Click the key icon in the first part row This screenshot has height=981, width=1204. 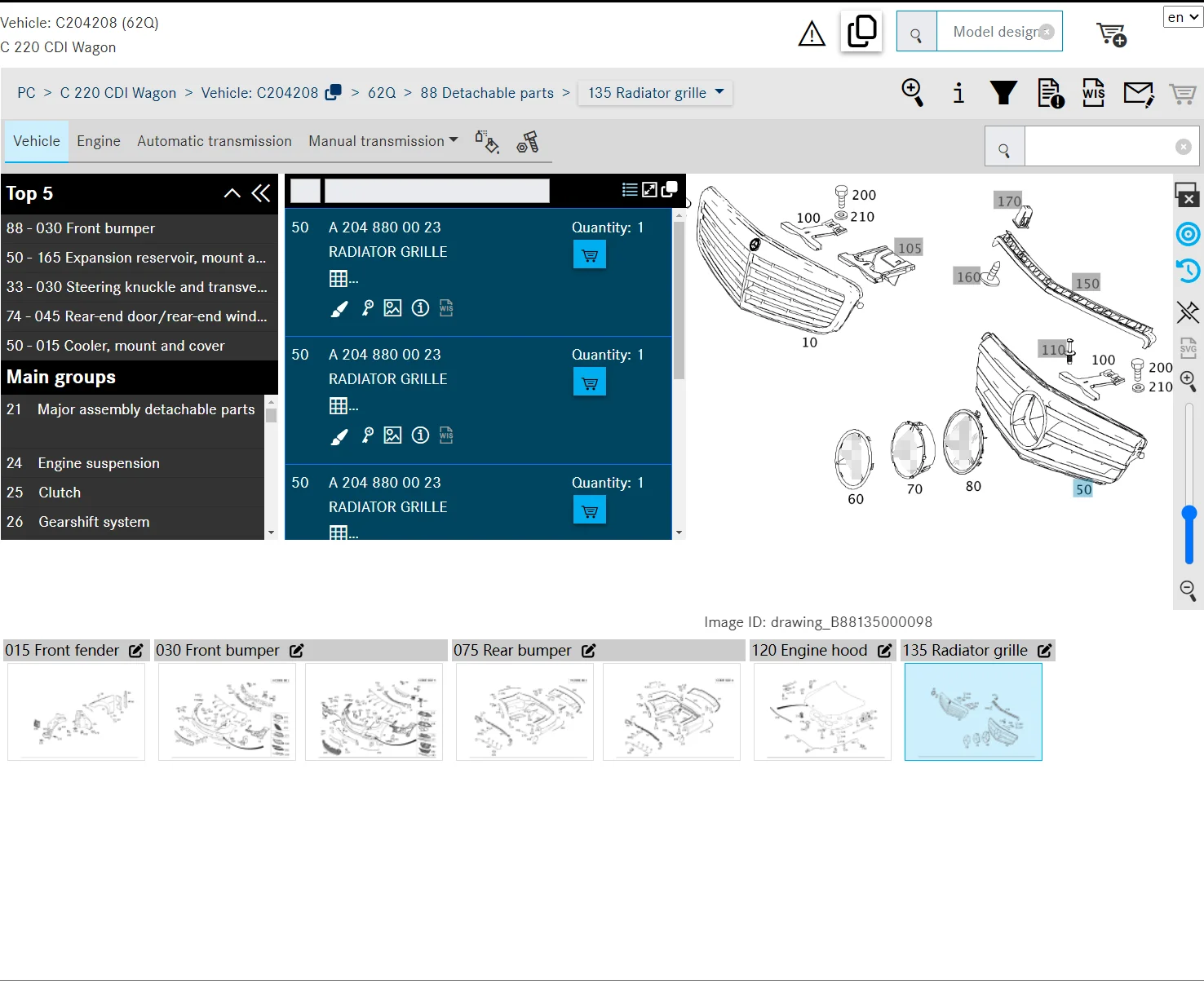[368, 308]
